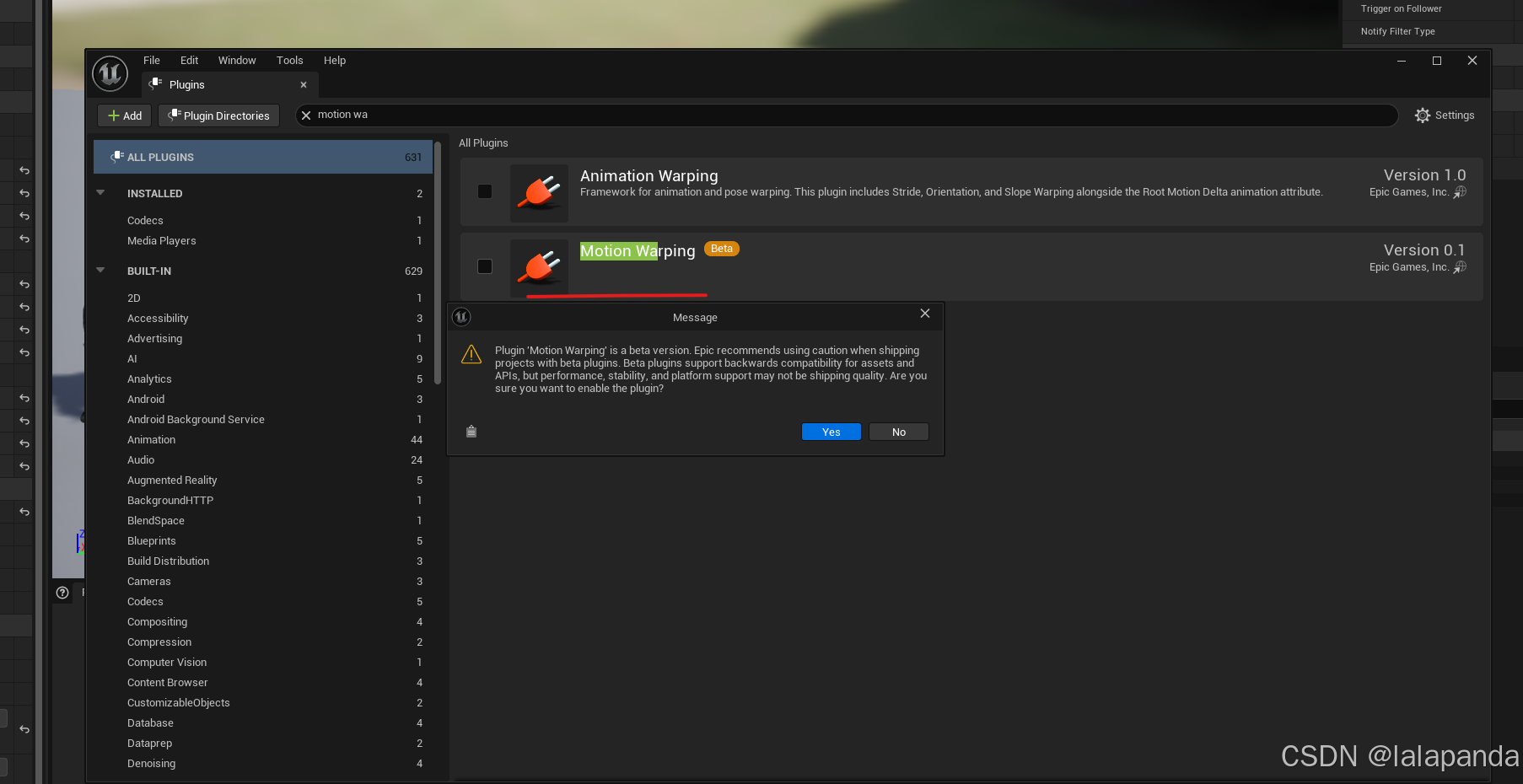Click Trigger on Follower in background panel
The image size is (1523, 784).
coord(1401,9)
